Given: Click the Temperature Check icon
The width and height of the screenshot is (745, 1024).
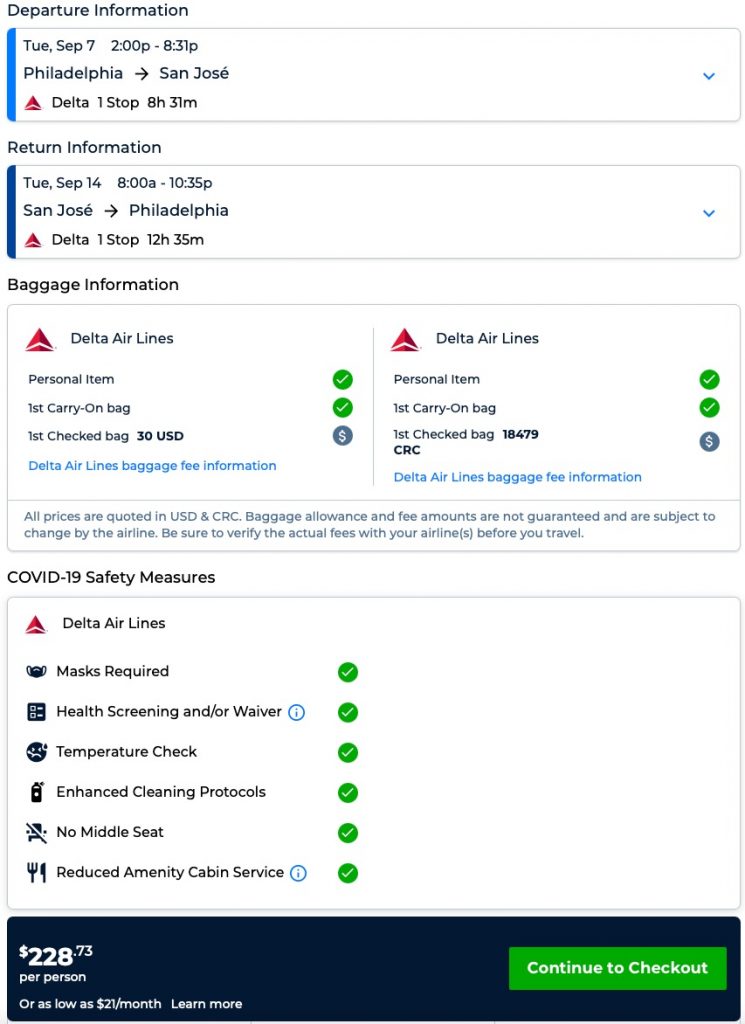Looking at the screenshot, I should [37, 752].
